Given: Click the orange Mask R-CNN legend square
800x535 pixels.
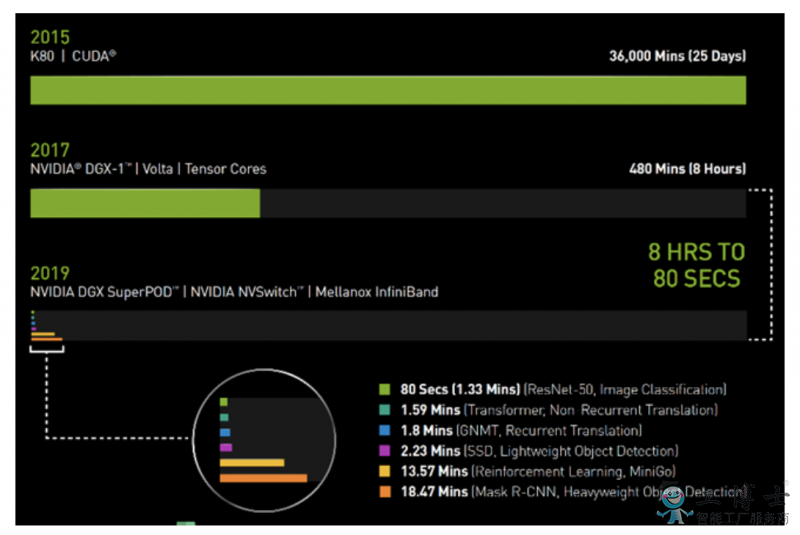Looking at the screenshot, I should tap(384, 492).
